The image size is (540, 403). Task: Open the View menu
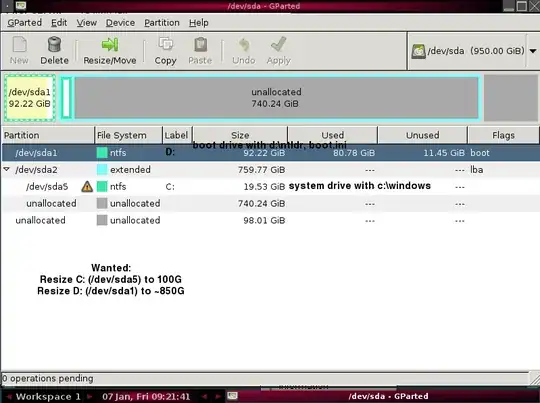[86, 23]
